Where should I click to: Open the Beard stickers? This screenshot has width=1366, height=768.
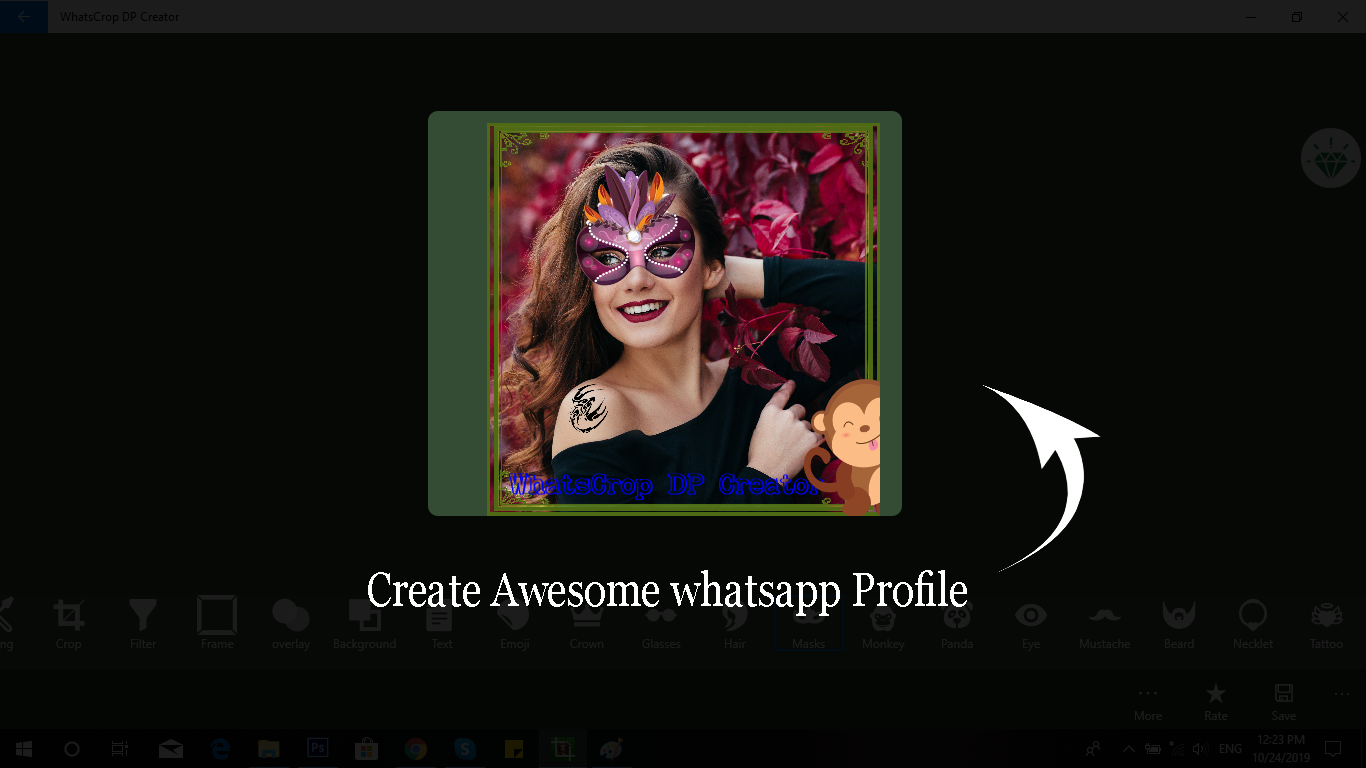[1179, 625]
